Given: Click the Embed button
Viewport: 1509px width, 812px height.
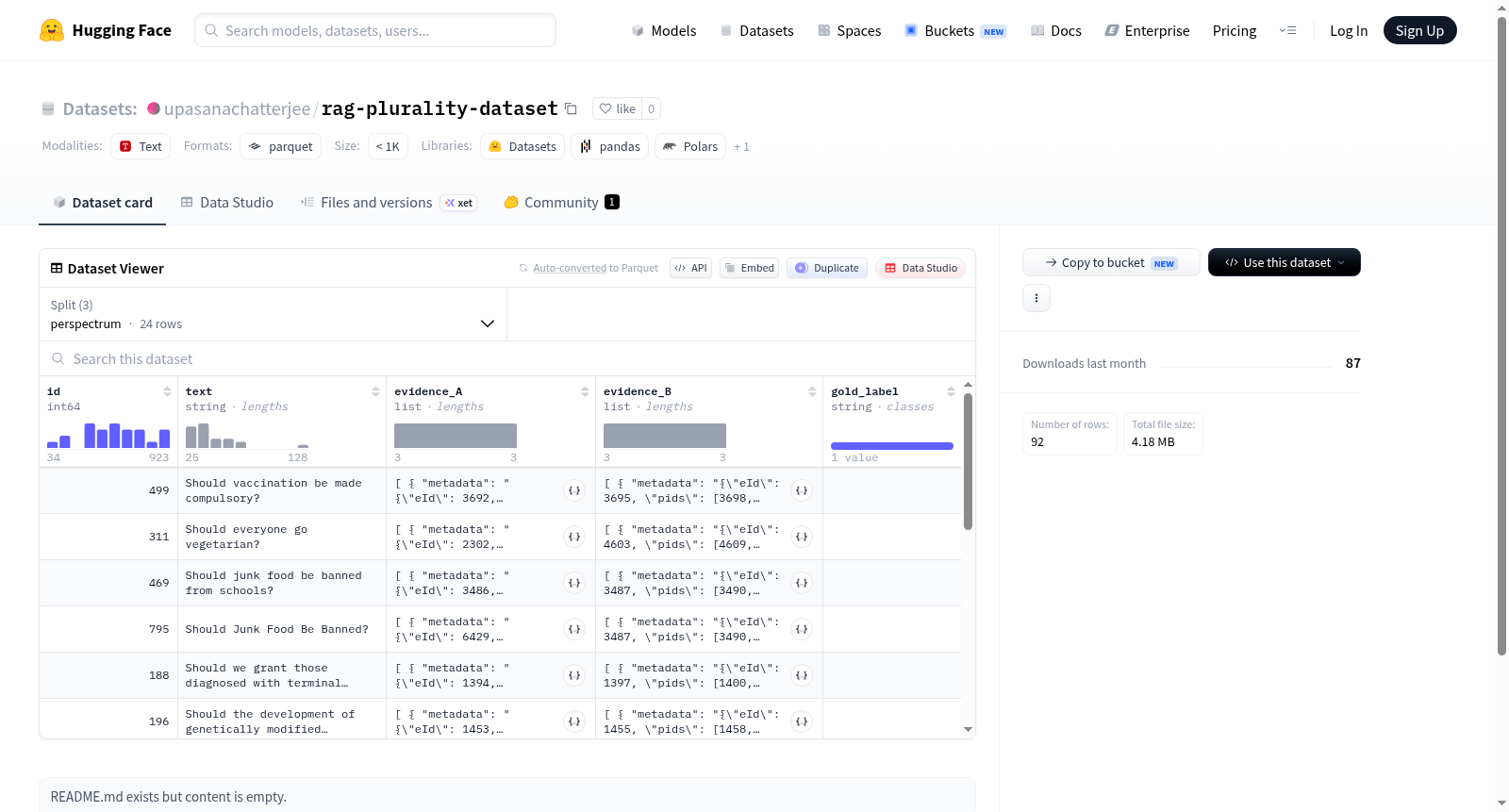Looking at the screenshot, I should coord(749,268).
